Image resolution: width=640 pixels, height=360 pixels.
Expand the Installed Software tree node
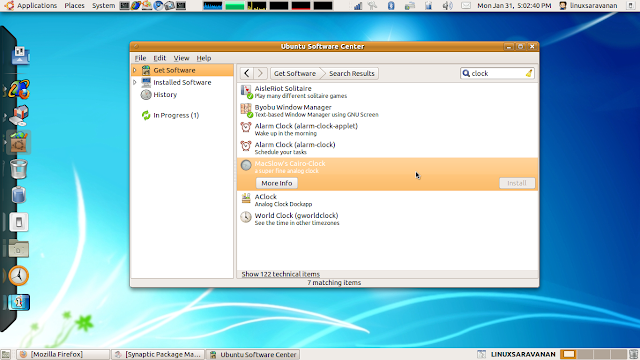click(x=135, y=82)
